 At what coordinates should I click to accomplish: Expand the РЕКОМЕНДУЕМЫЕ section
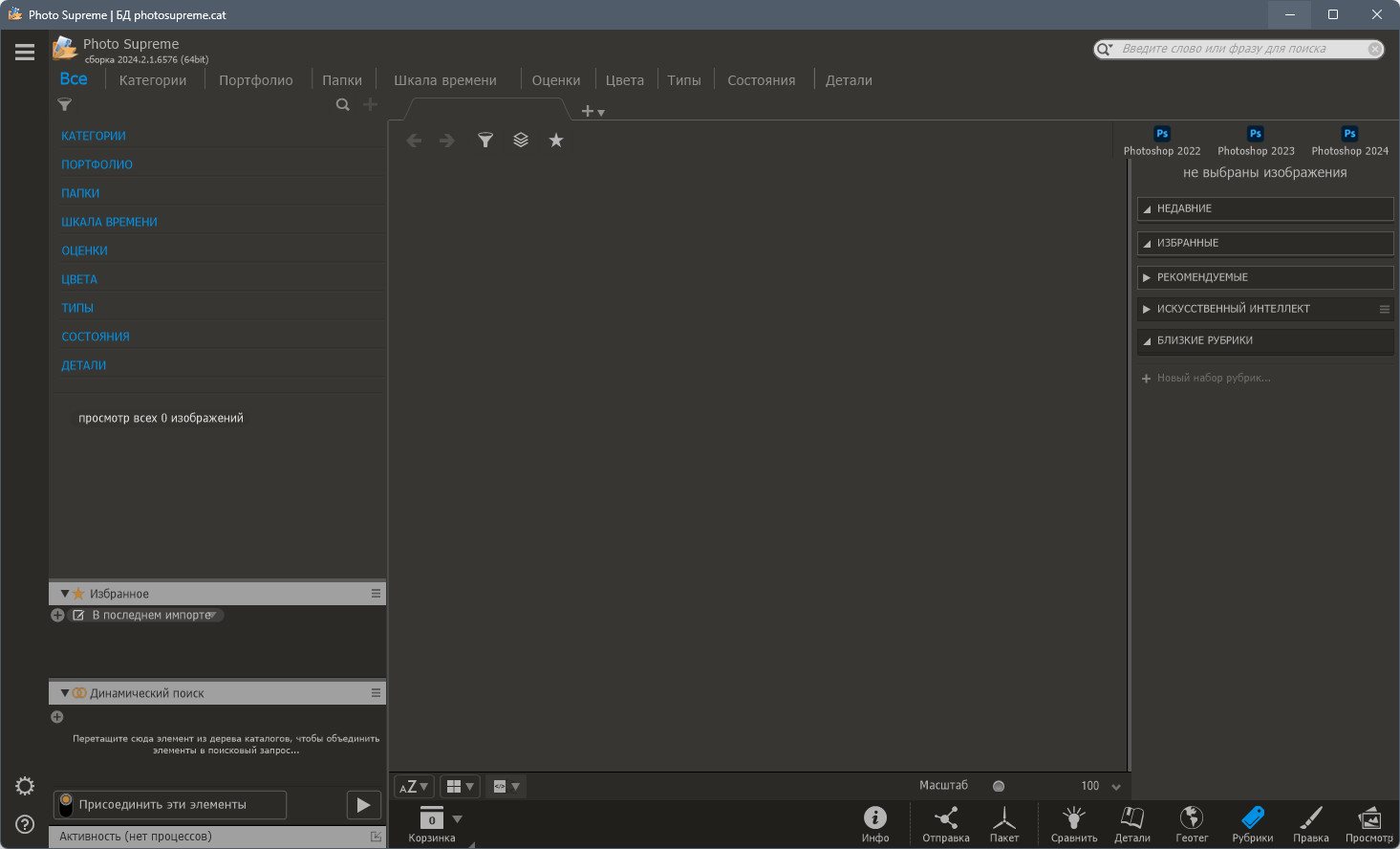click(x=1147, y=277)
